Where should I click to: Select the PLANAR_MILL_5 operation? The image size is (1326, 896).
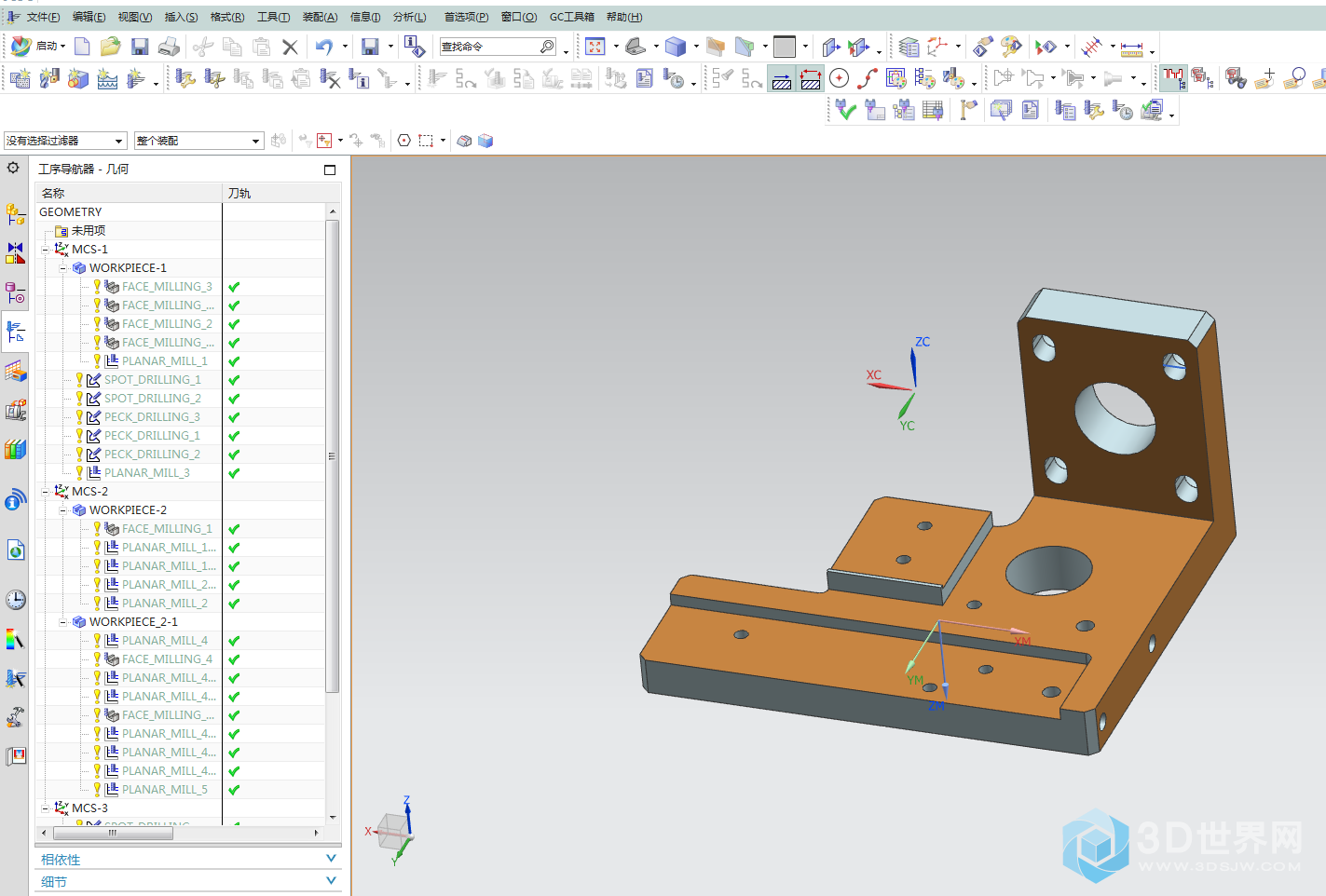coord(165,790)
